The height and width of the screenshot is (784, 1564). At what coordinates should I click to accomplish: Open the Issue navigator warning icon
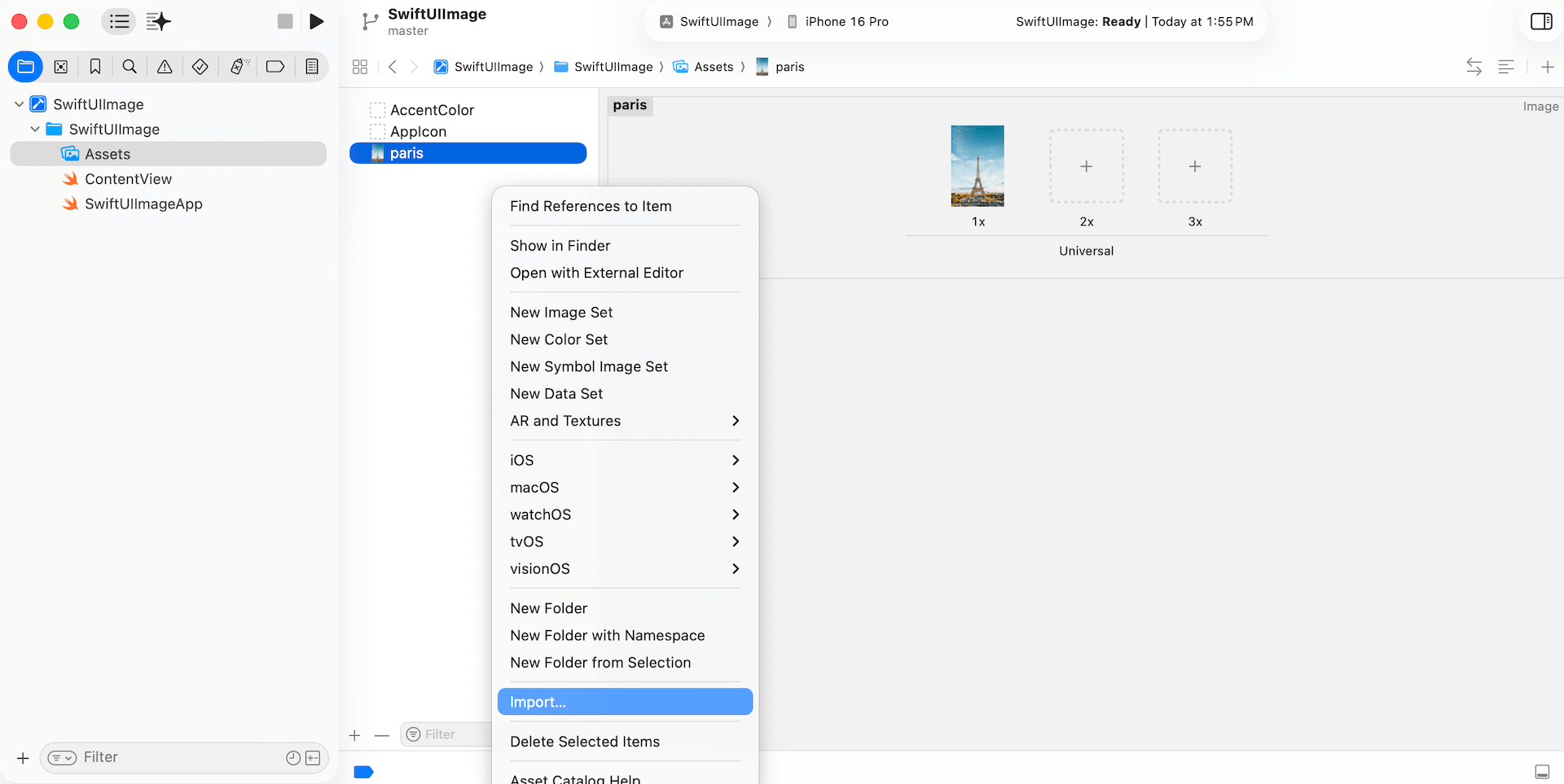tap(165, 66)
